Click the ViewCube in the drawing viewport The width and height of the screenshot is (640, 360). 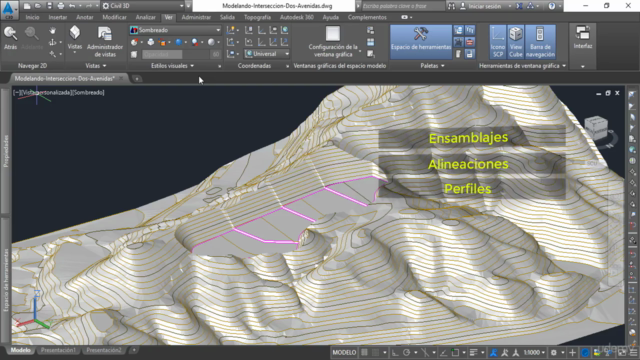tap(596, 128)
